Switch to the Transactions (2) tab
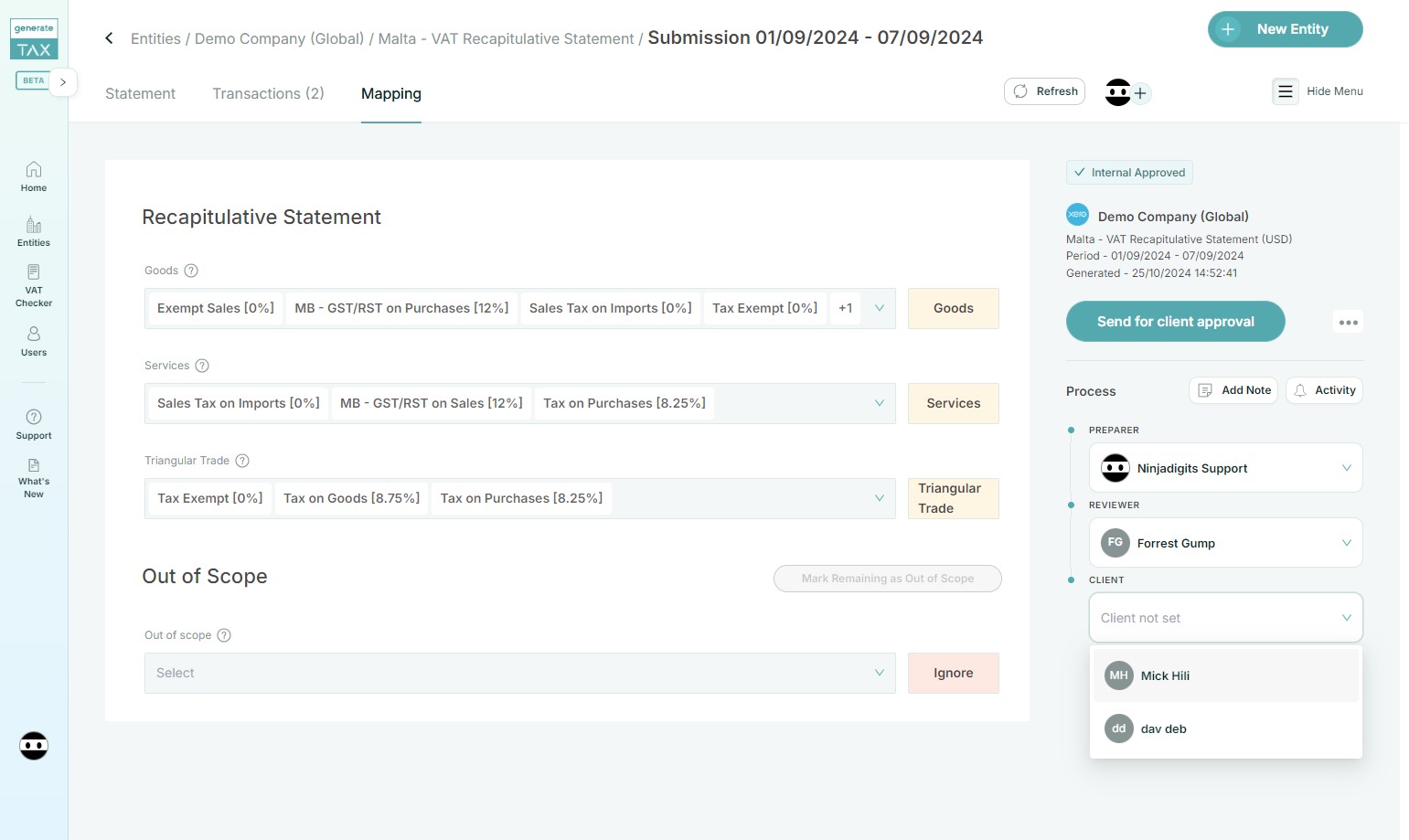Screen dimensions: 1409x840 268,93
